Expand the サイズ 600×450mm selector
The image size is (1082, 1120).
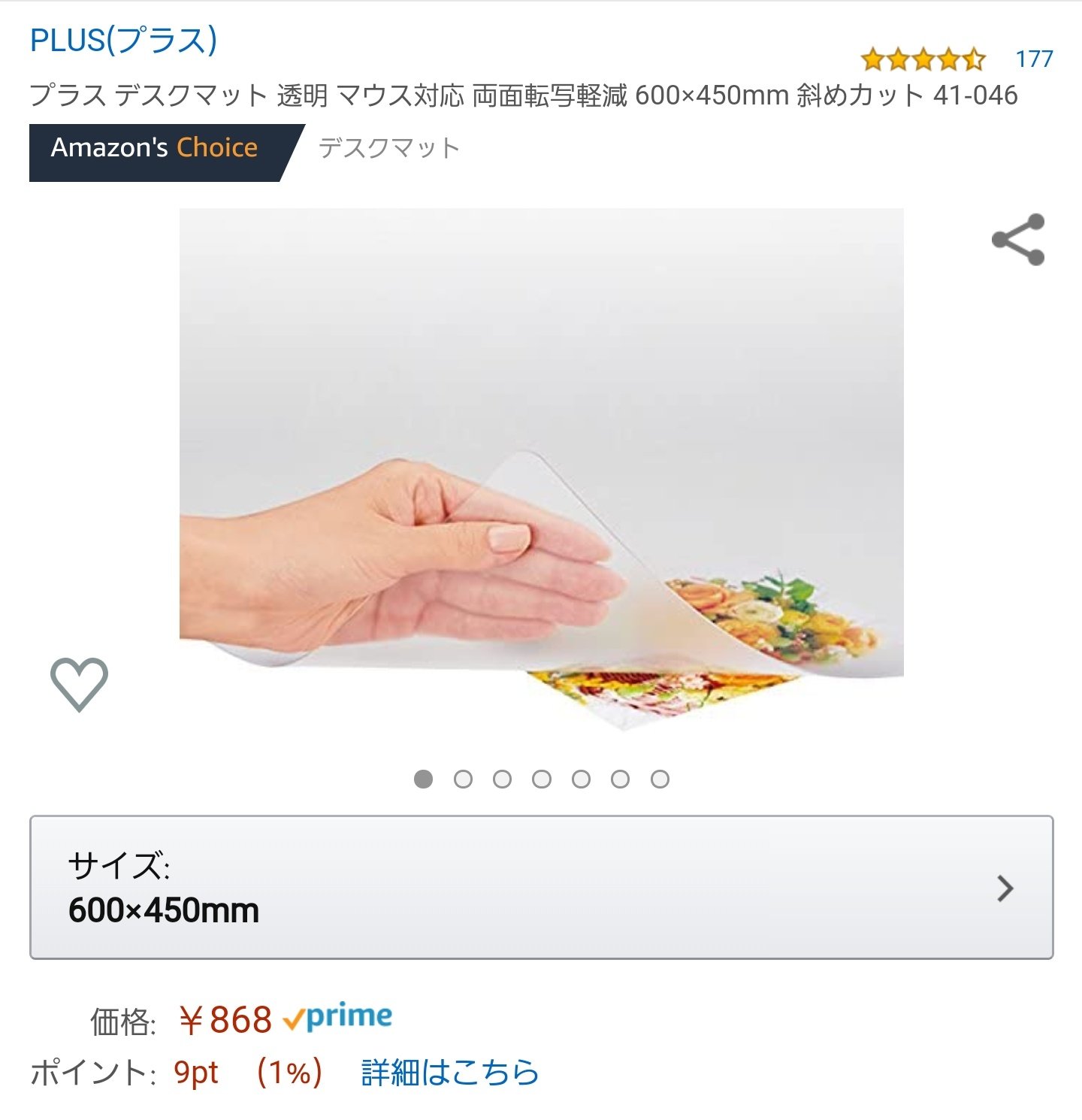click(x=541, y=887)
